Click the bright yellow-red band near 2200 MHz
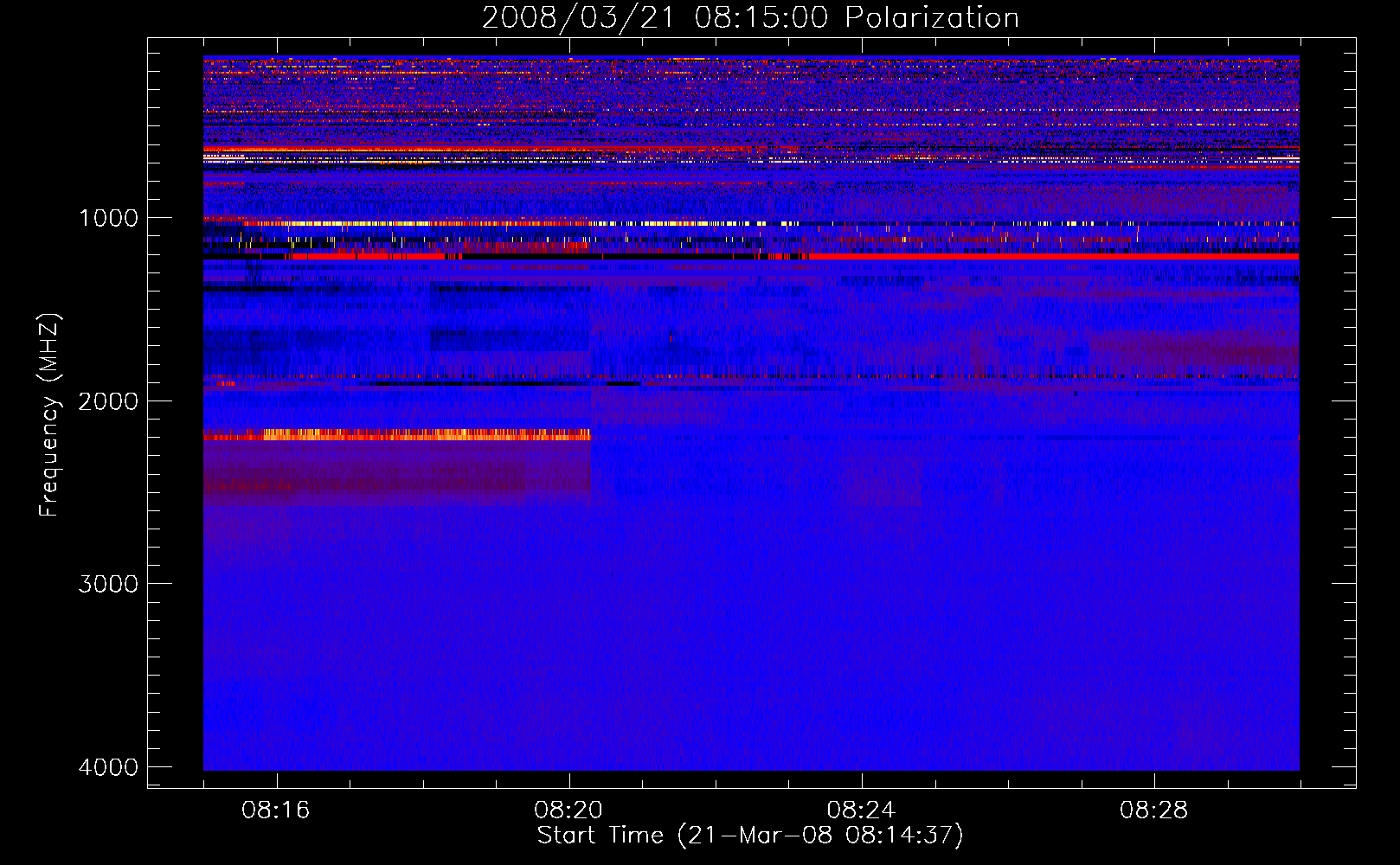 397,435
